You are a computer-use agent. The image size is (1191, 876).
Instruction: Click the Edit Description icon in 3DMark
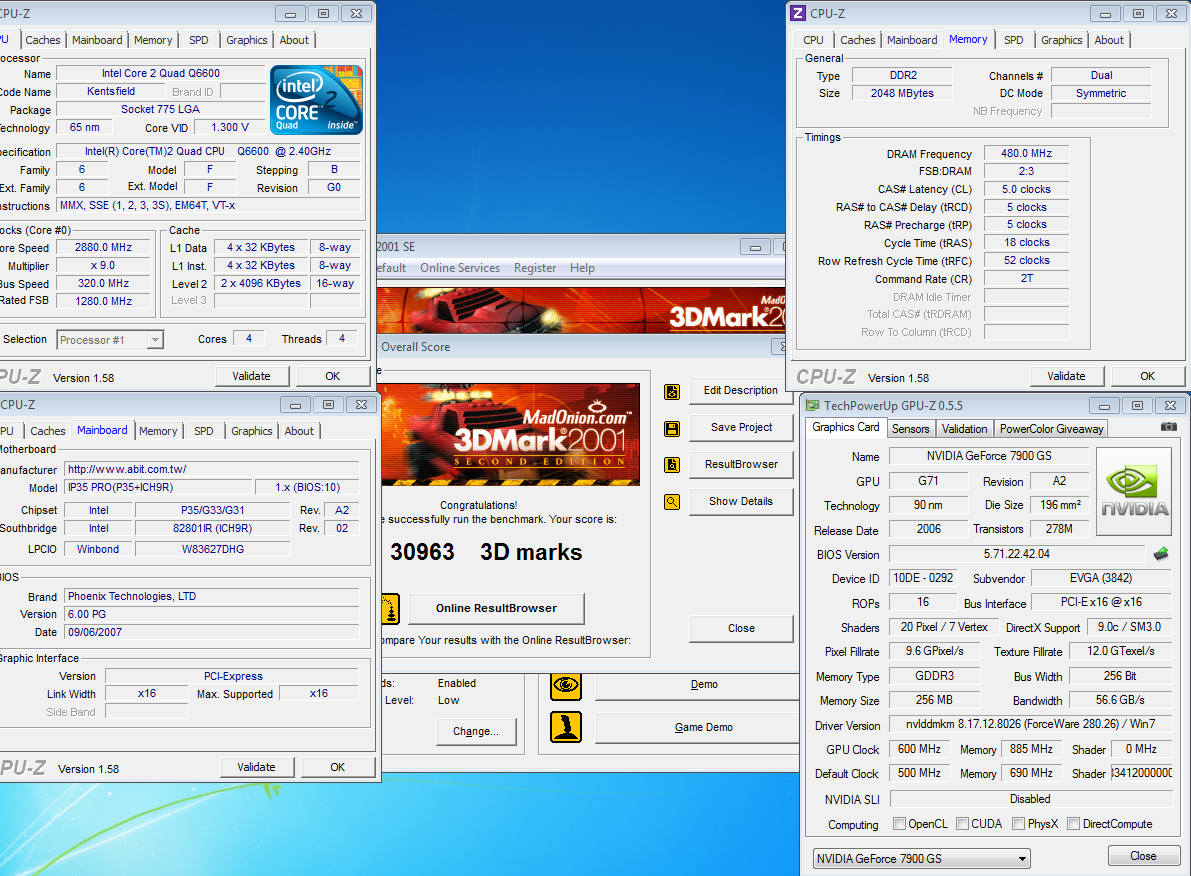(671, 391)
